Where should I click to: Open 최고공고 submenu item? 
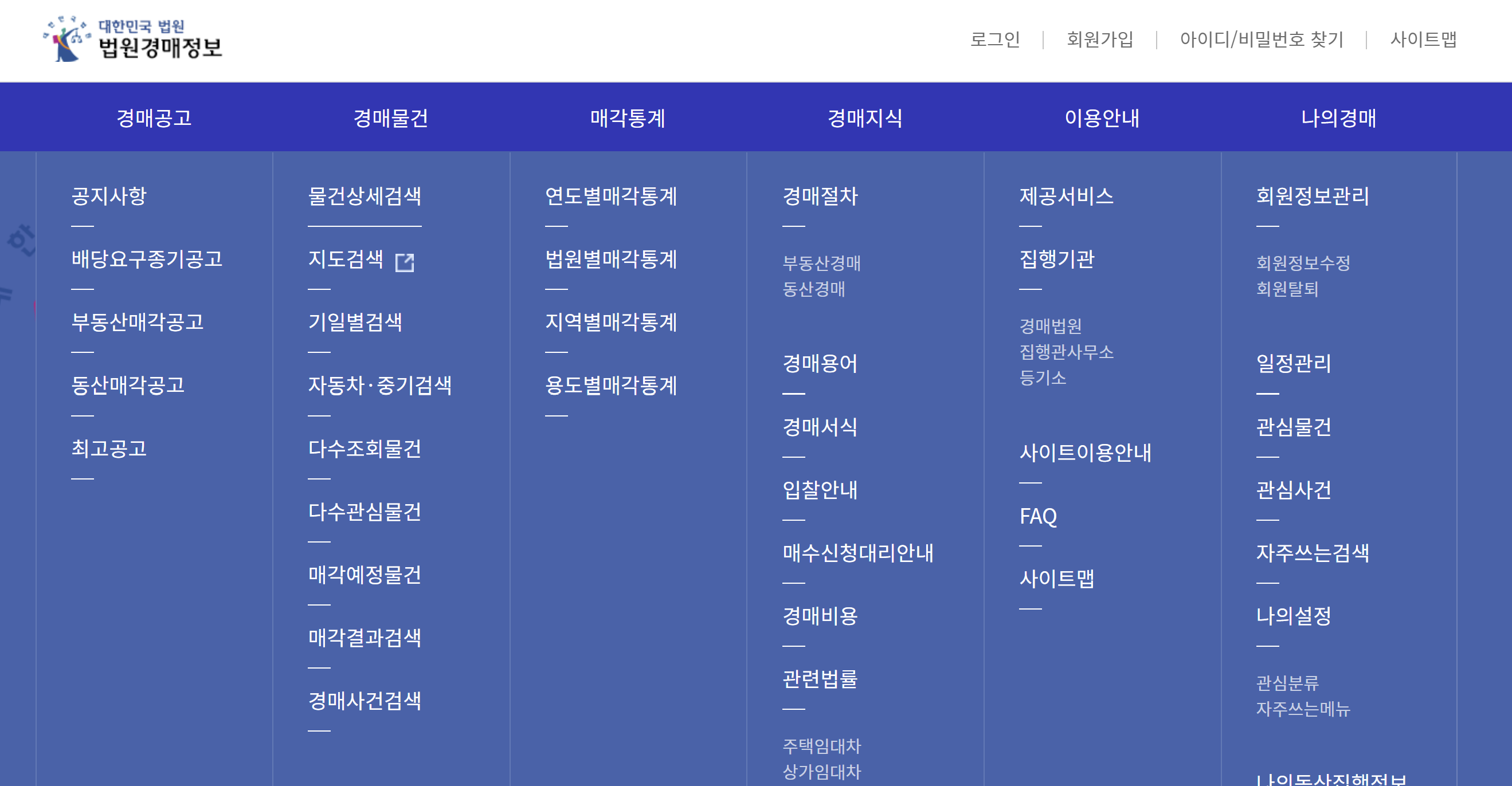109,448
